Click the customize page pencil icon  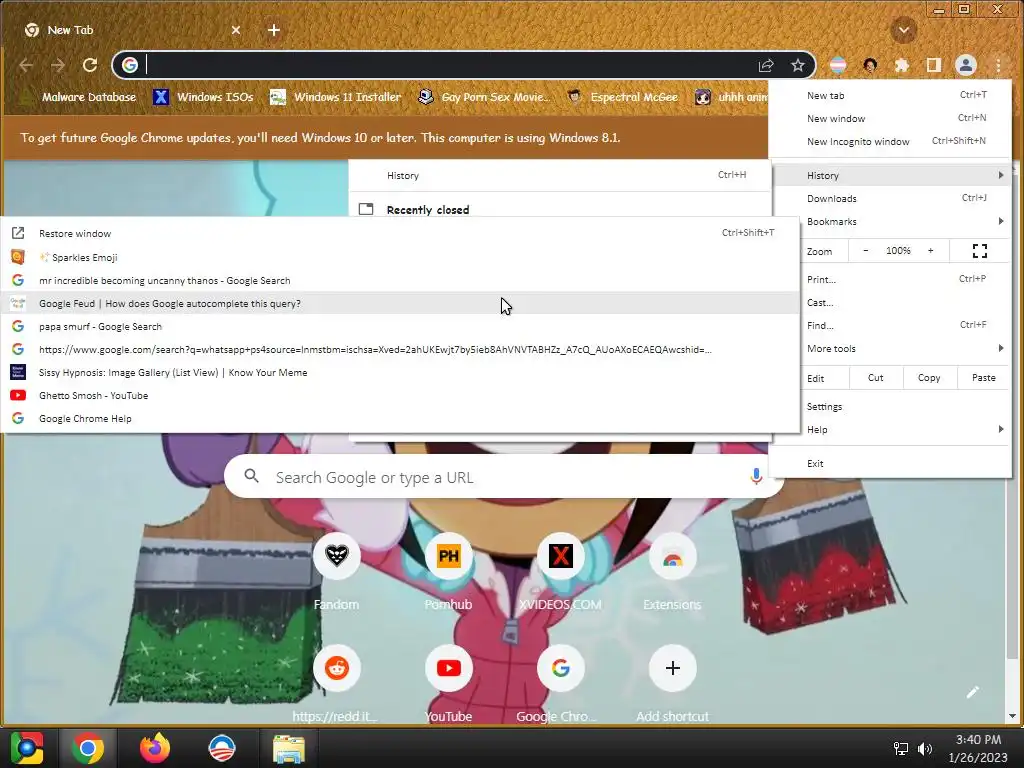tap(972, 692)
